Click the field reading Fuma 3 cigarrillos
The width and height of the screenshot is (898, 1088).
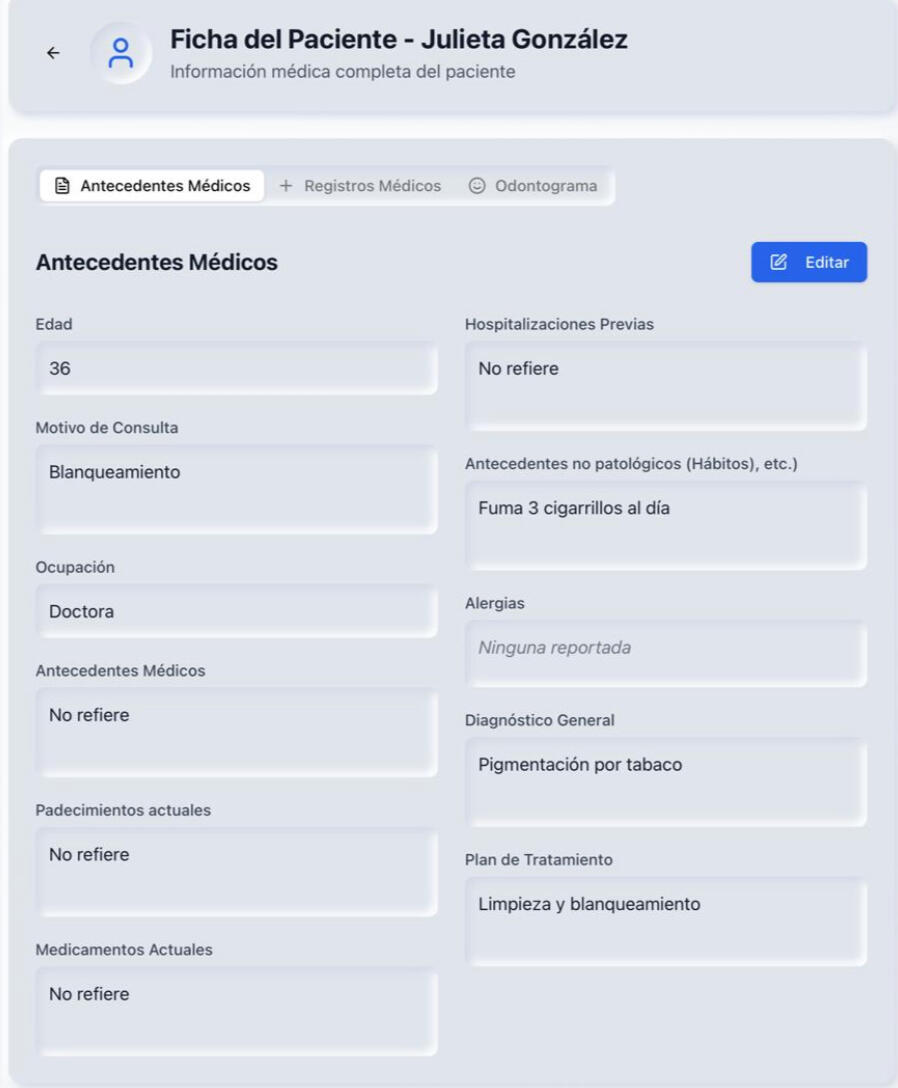click(666, 525)
